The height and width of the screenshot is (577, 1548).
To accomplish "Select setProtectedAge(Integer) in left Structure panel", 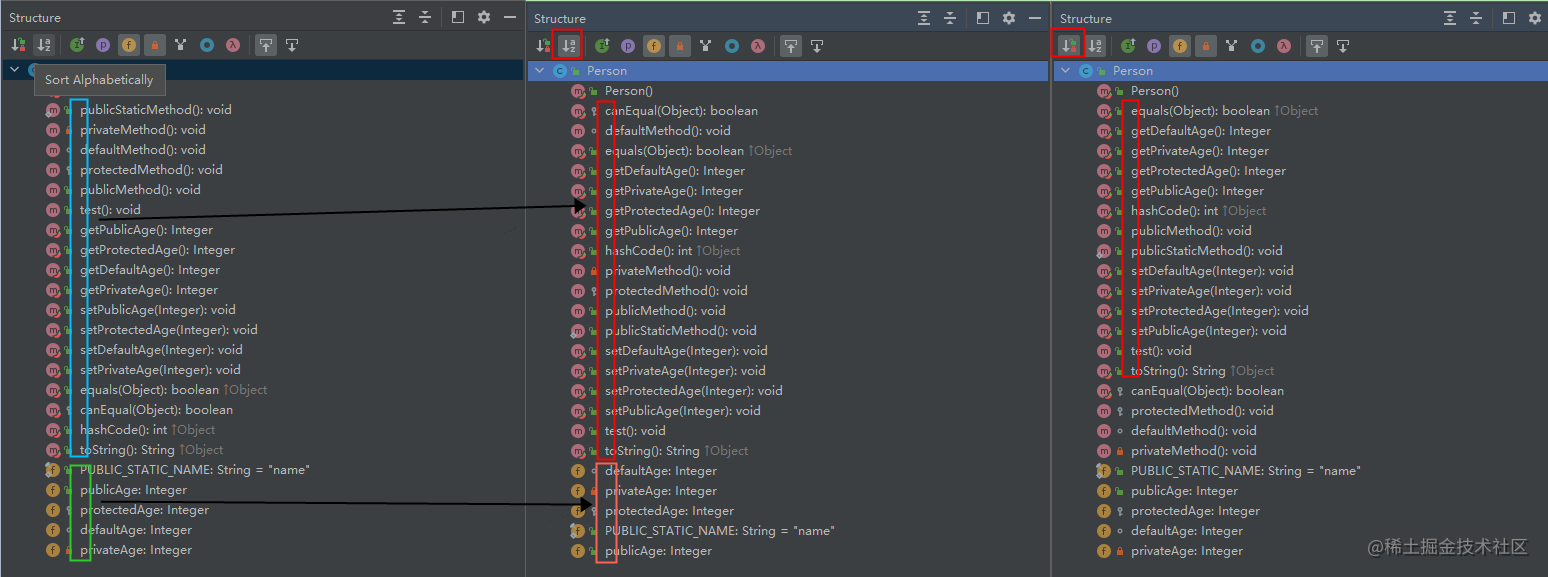I will click(169, 330).
